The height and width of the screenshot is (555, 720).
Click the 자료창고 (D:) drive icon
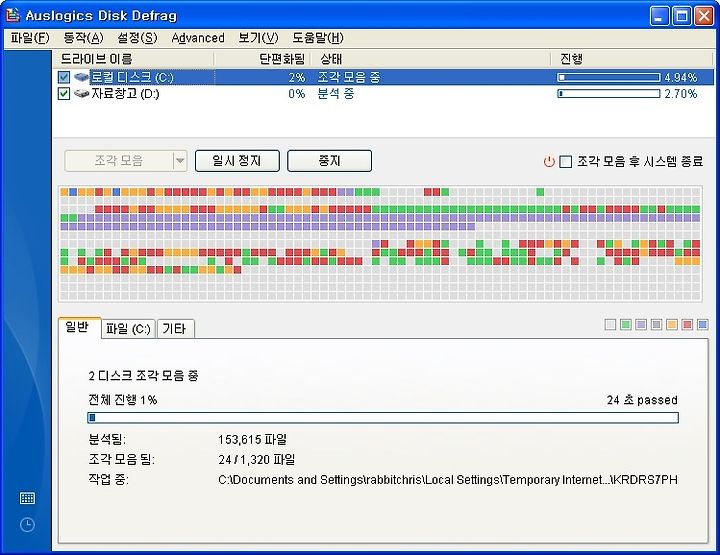coord(81,94)
